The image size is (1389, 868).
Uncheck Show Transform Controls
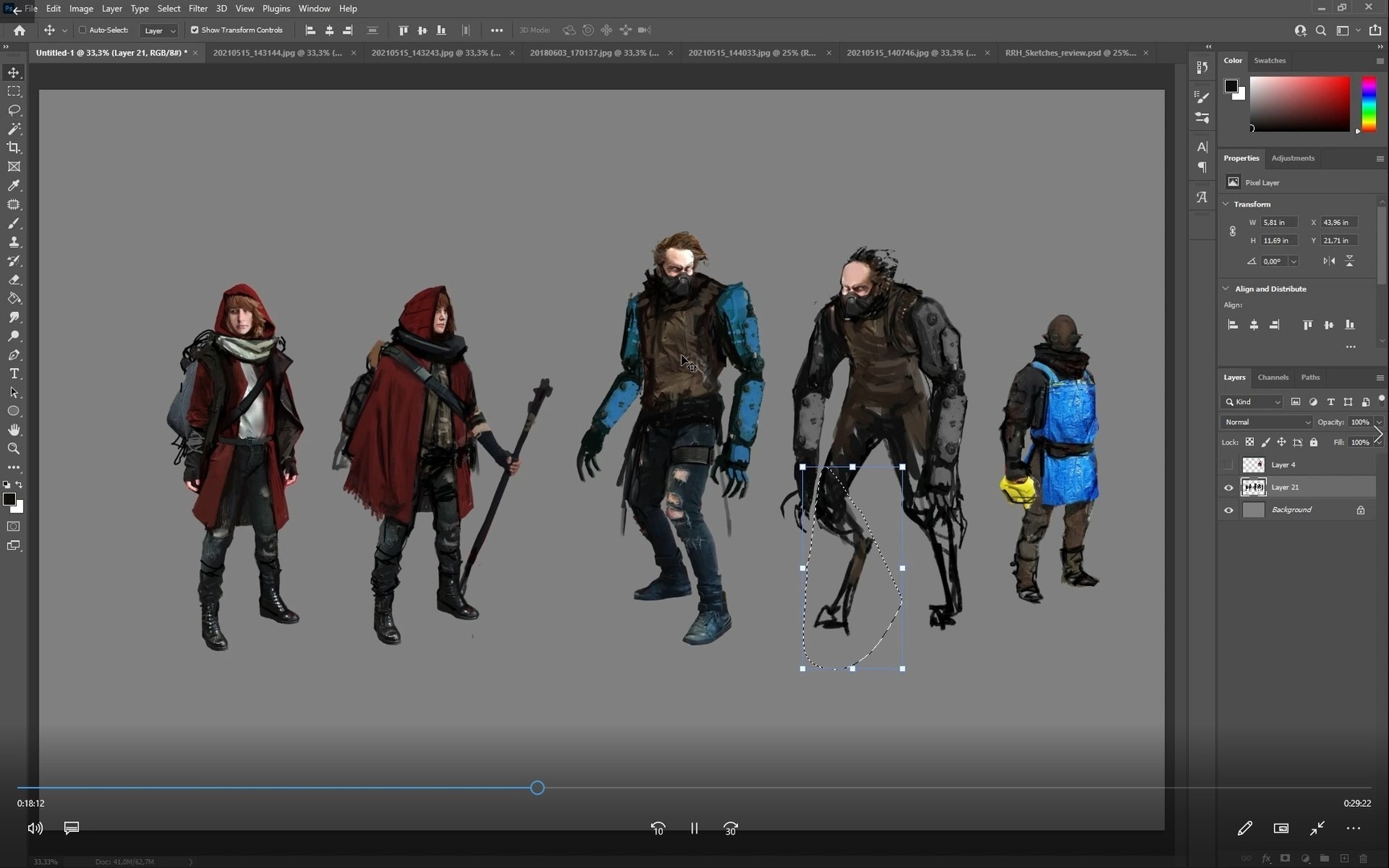[x=195, y=31]
